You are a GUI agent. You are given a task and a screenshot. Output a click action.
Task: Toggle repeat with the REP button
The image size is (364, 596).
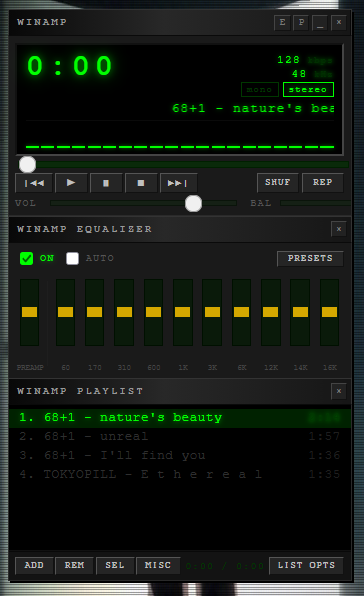[x=323, y=183]
